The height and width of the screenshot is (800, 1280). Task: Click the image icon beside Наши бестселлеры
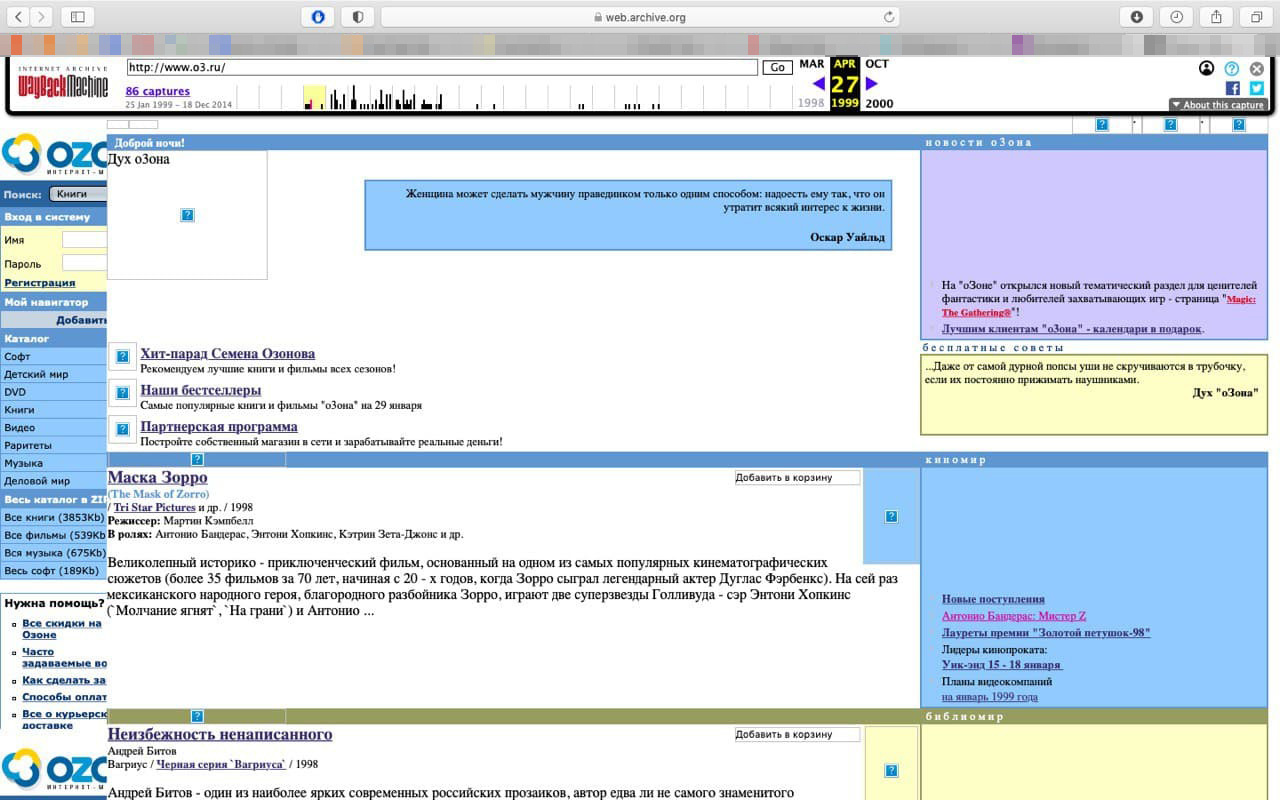click(x=122, y=392)
